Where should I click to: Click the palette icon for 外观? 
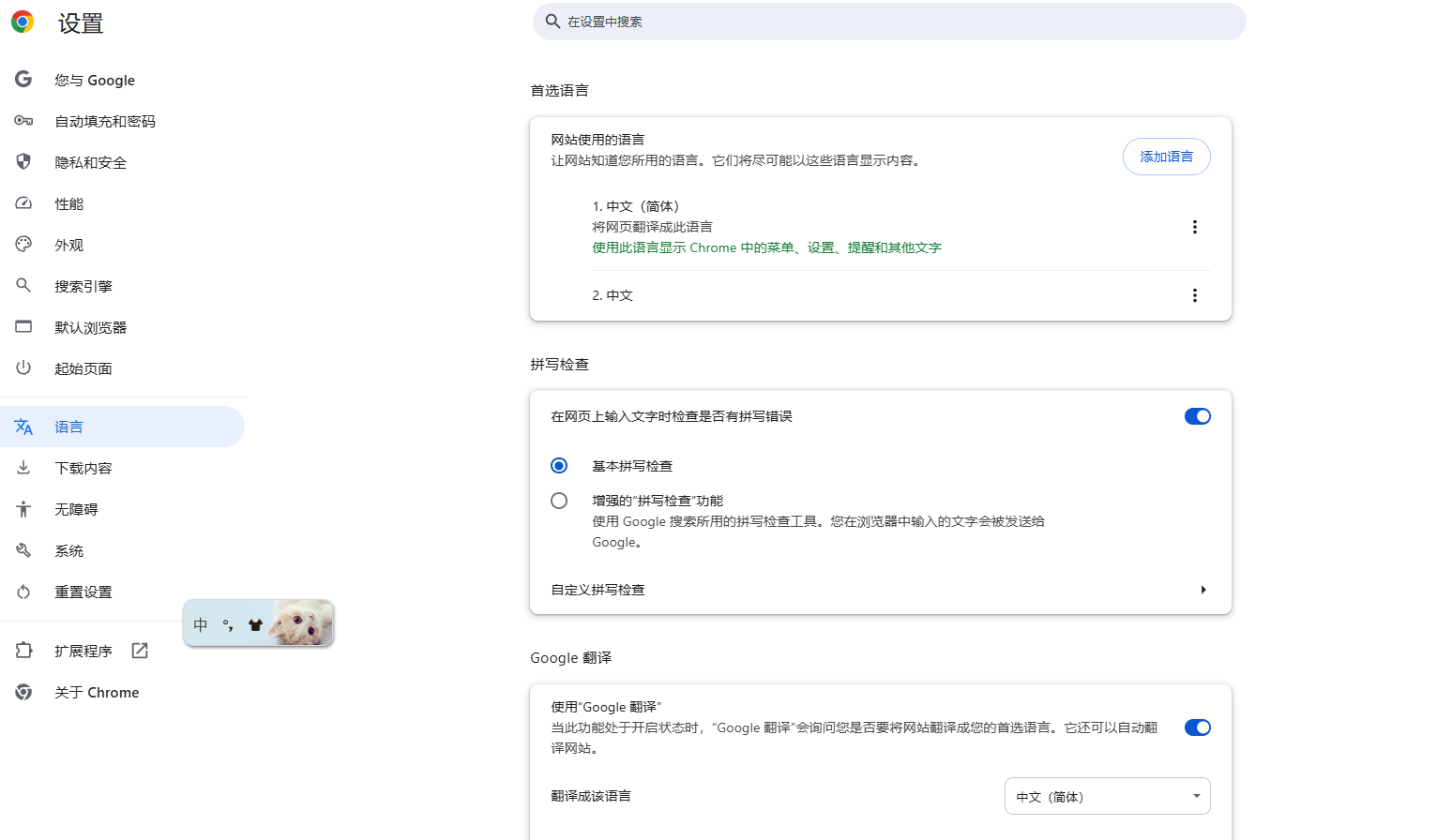(x=23, y=244)
